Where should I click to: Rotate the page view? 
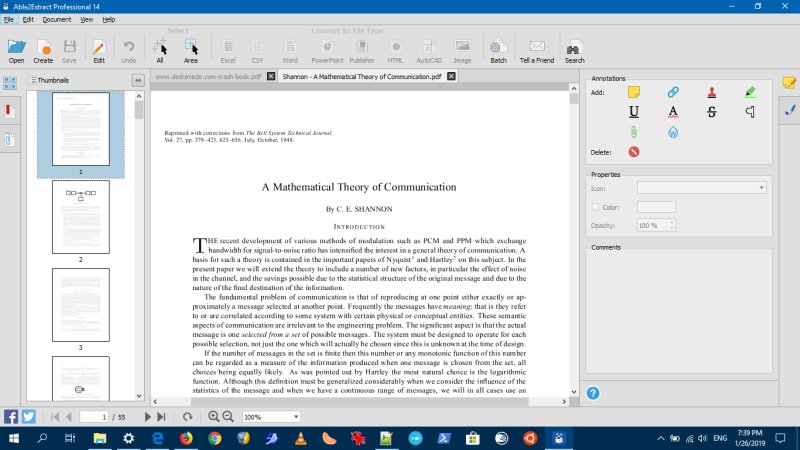[x=188, y=417]
